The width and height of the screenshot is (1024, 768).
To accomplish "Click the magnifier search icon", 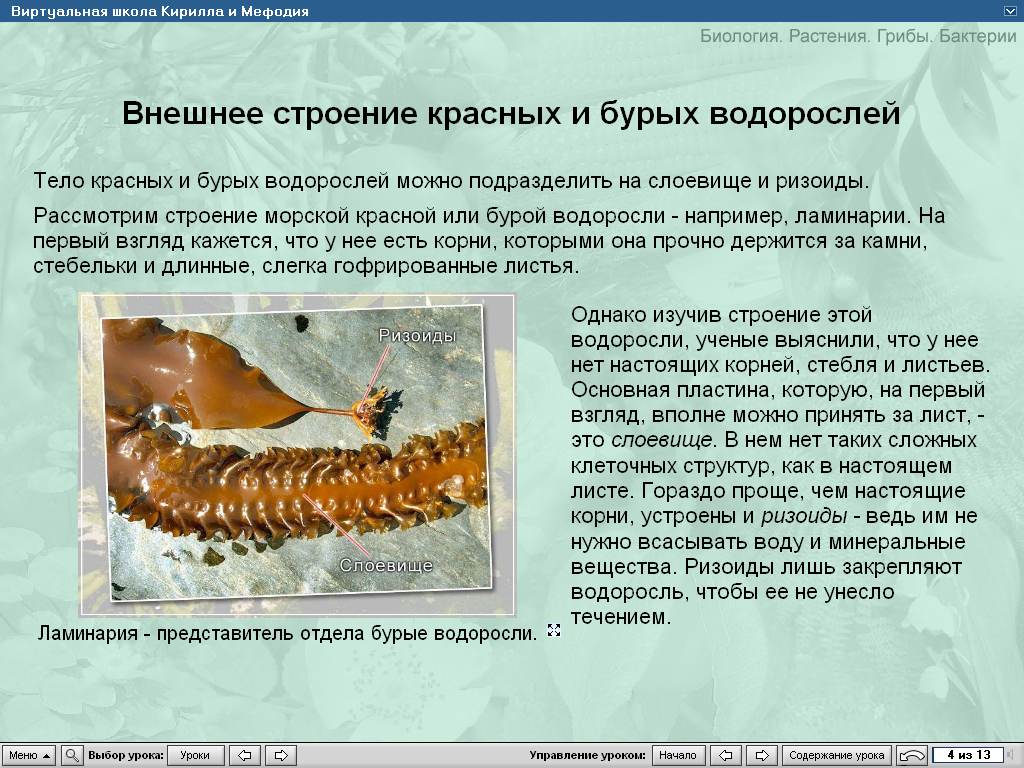I will [72, 755].
